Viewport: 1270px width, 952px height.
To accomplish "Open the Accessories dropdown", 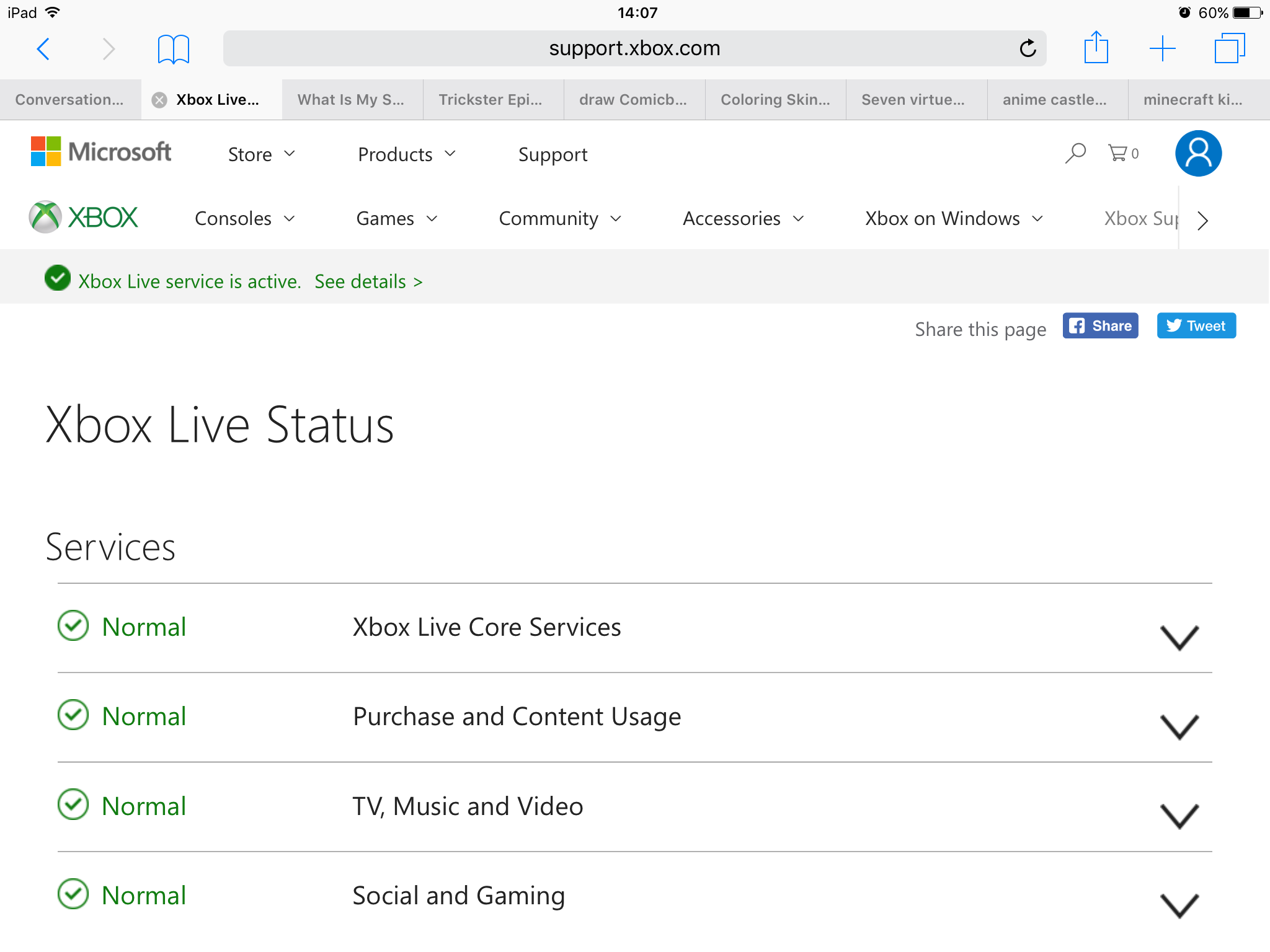I will tap(744, 218).
